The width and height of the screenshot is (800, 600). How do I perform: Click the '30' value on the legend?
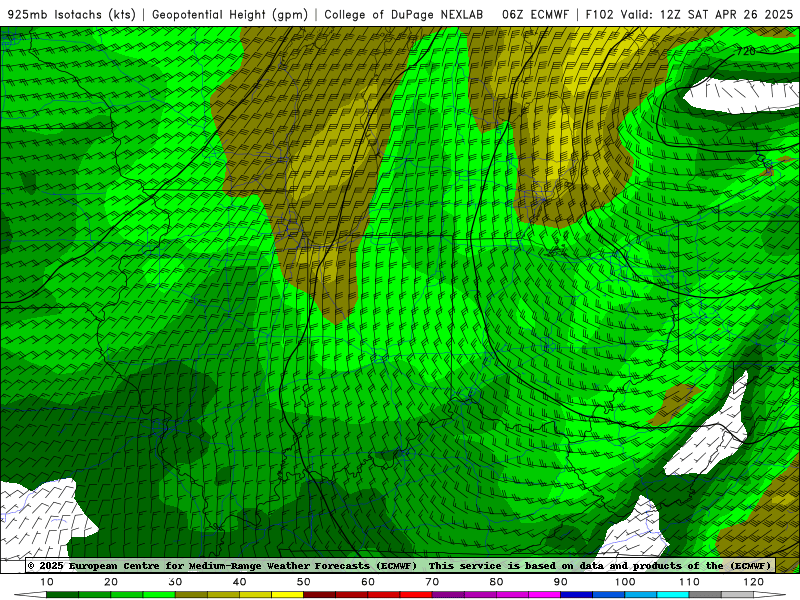175,582
